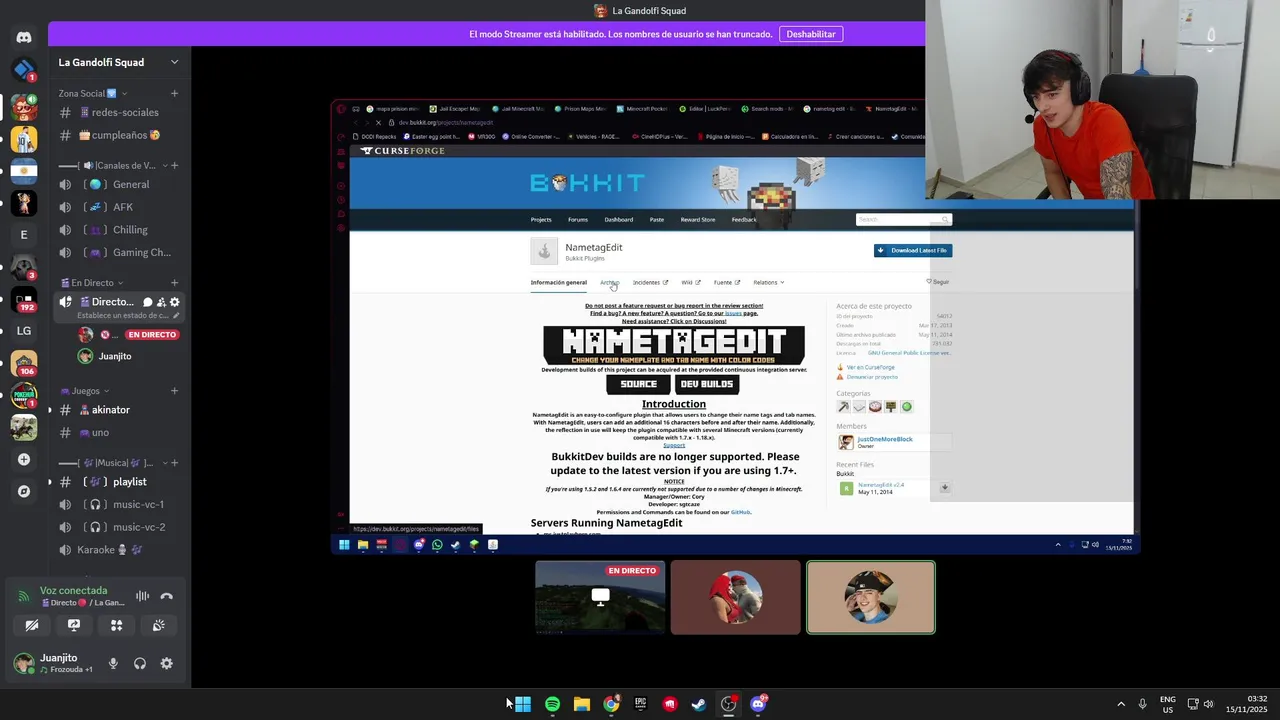
Task: Create channel in En Directo category
Action: click(174, 283)
